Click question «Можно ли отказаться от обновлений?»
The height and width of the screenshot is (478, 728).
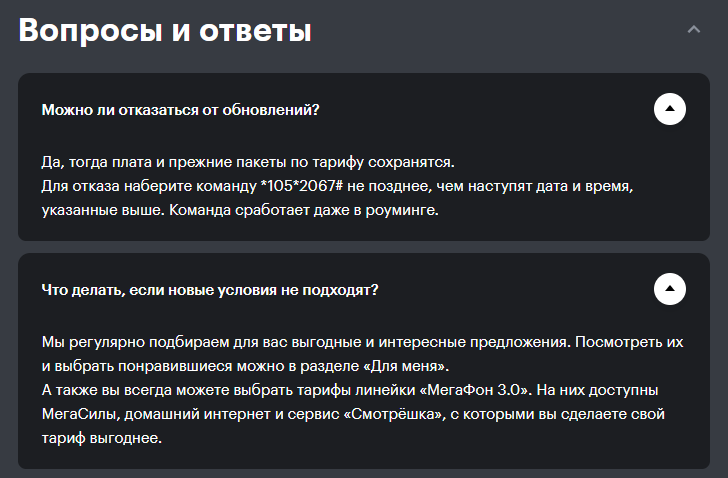pyautogui.click(x=181, y=110)
